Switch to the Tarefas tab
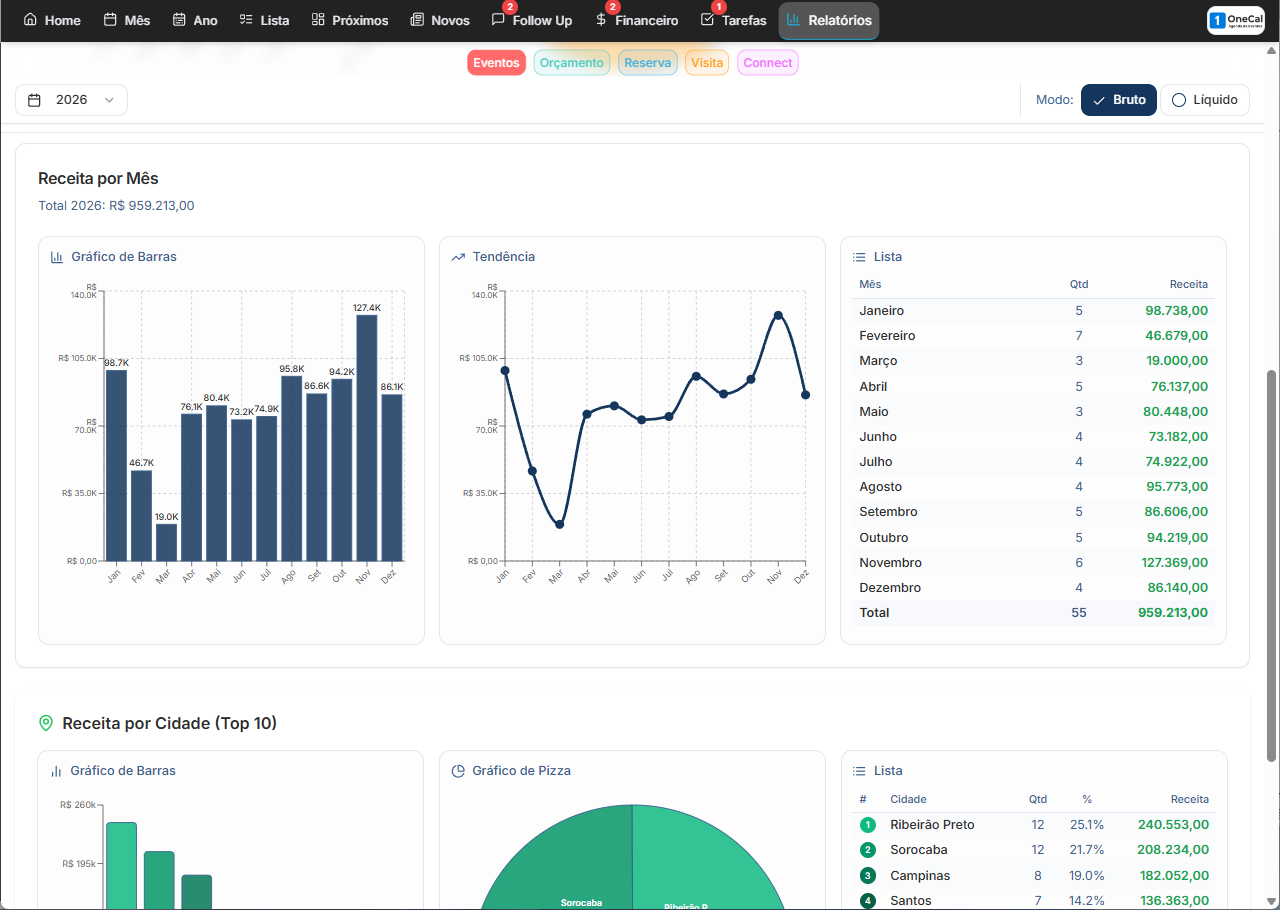This screenshot has width=1280, height=910. [x=734, y=20]
